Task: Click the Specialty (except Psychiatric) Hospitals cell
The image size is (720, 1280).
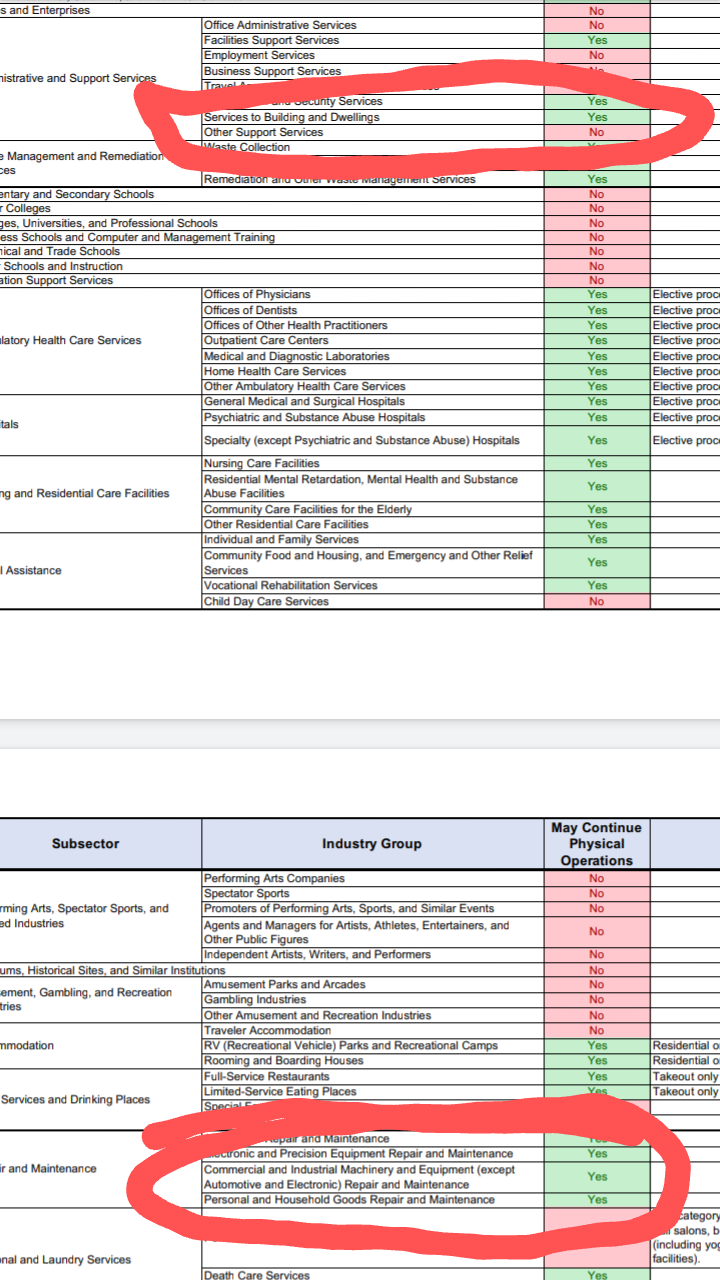Action: [373, 440]
